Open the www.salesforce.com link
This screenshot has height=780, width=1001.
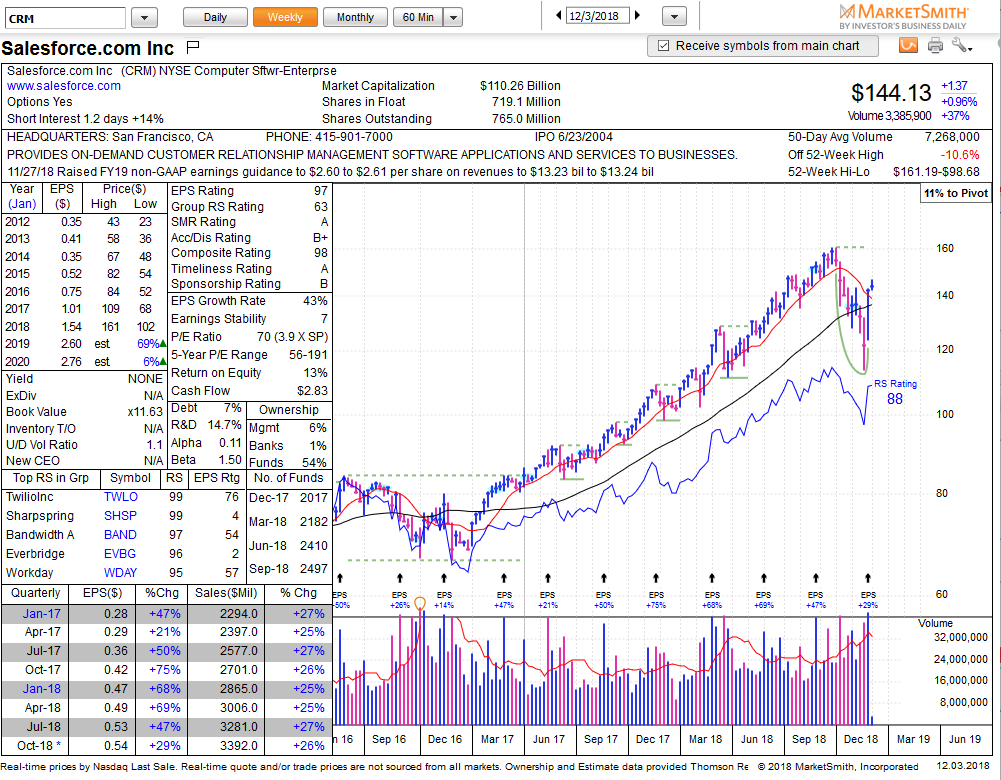64,86
